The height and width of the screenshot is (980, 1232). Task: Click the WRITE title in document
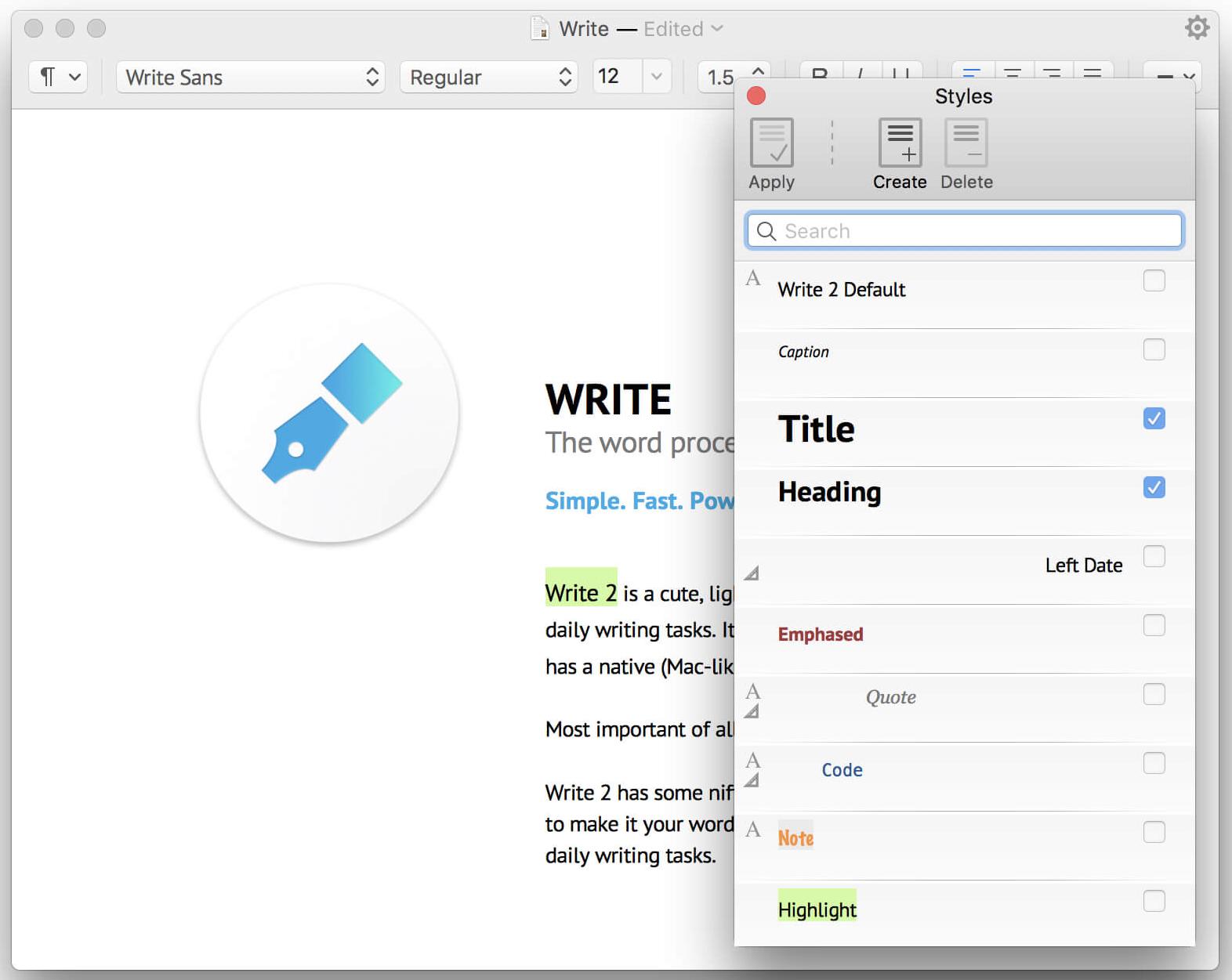pyautogui.click(x=608, y=400)
